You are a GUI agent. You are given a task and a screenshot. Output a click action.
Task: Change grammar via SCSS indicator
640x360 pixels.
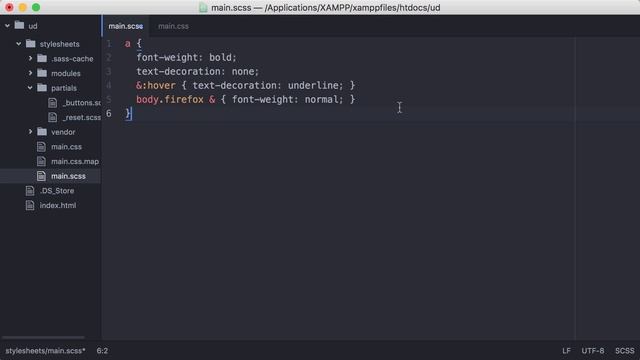pos(624,351)
